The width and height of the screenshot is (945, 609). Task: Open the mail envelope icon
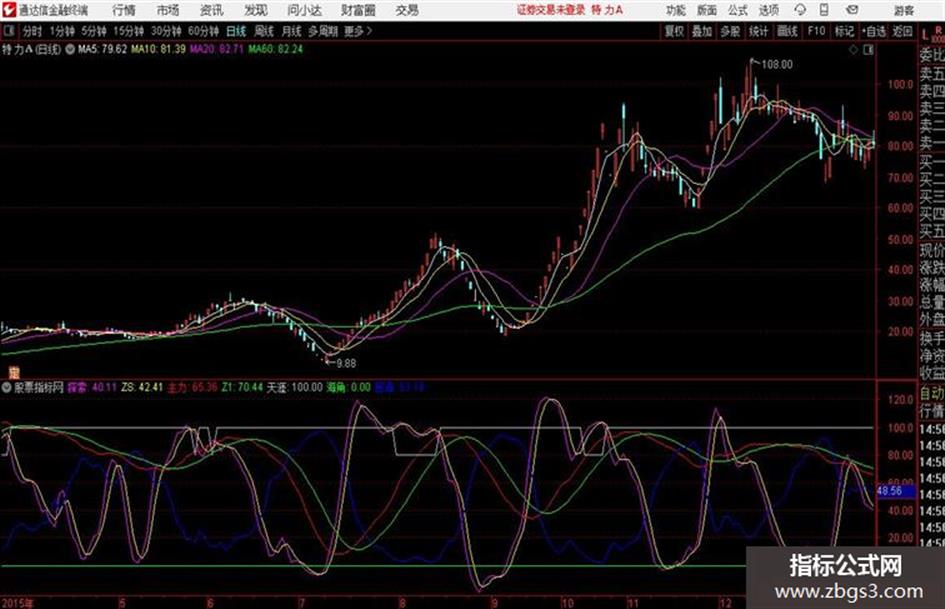point(852,10)
